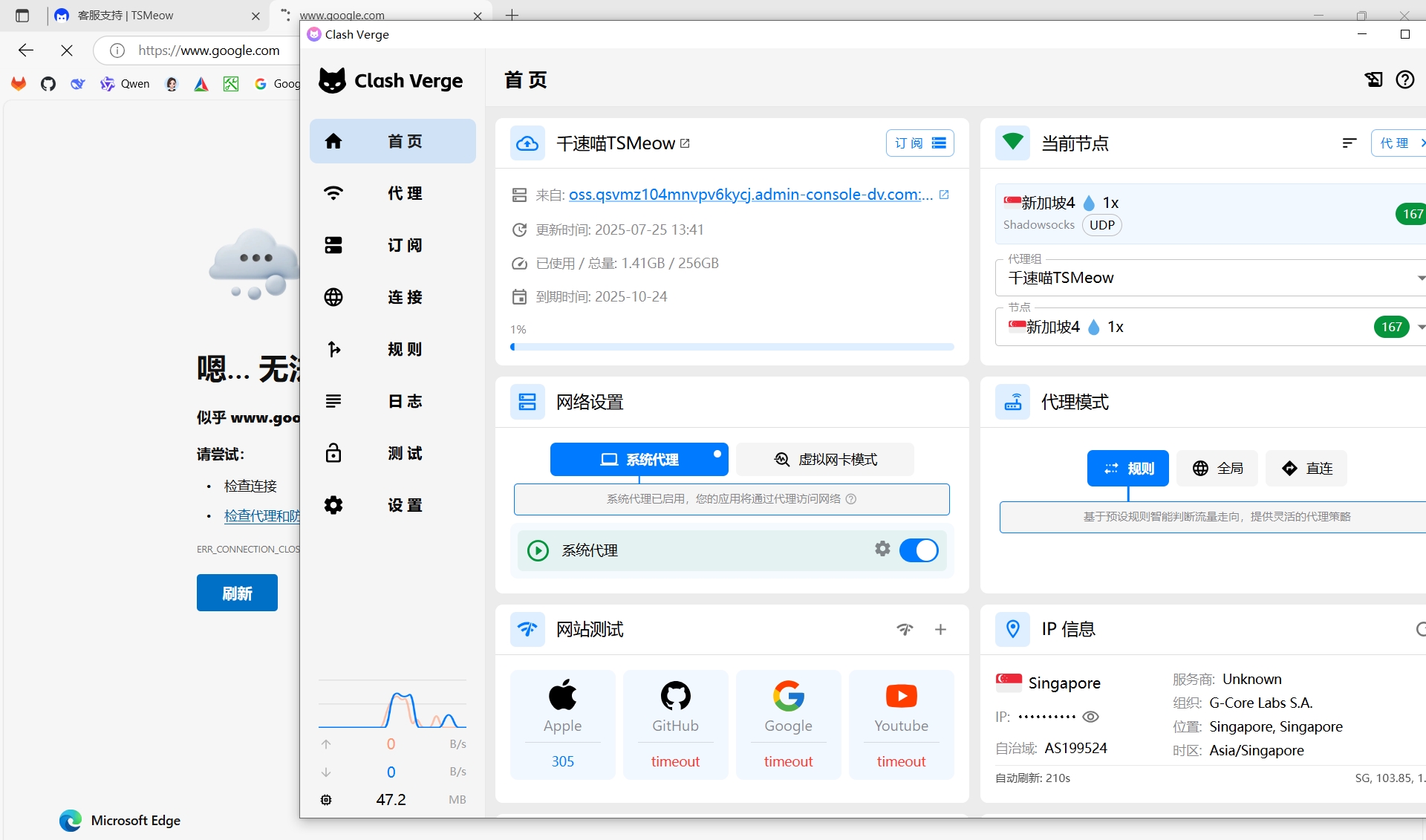Toggle the 系统代理 switch off
Screen dimensions: 1426x840
coord(919,550)
